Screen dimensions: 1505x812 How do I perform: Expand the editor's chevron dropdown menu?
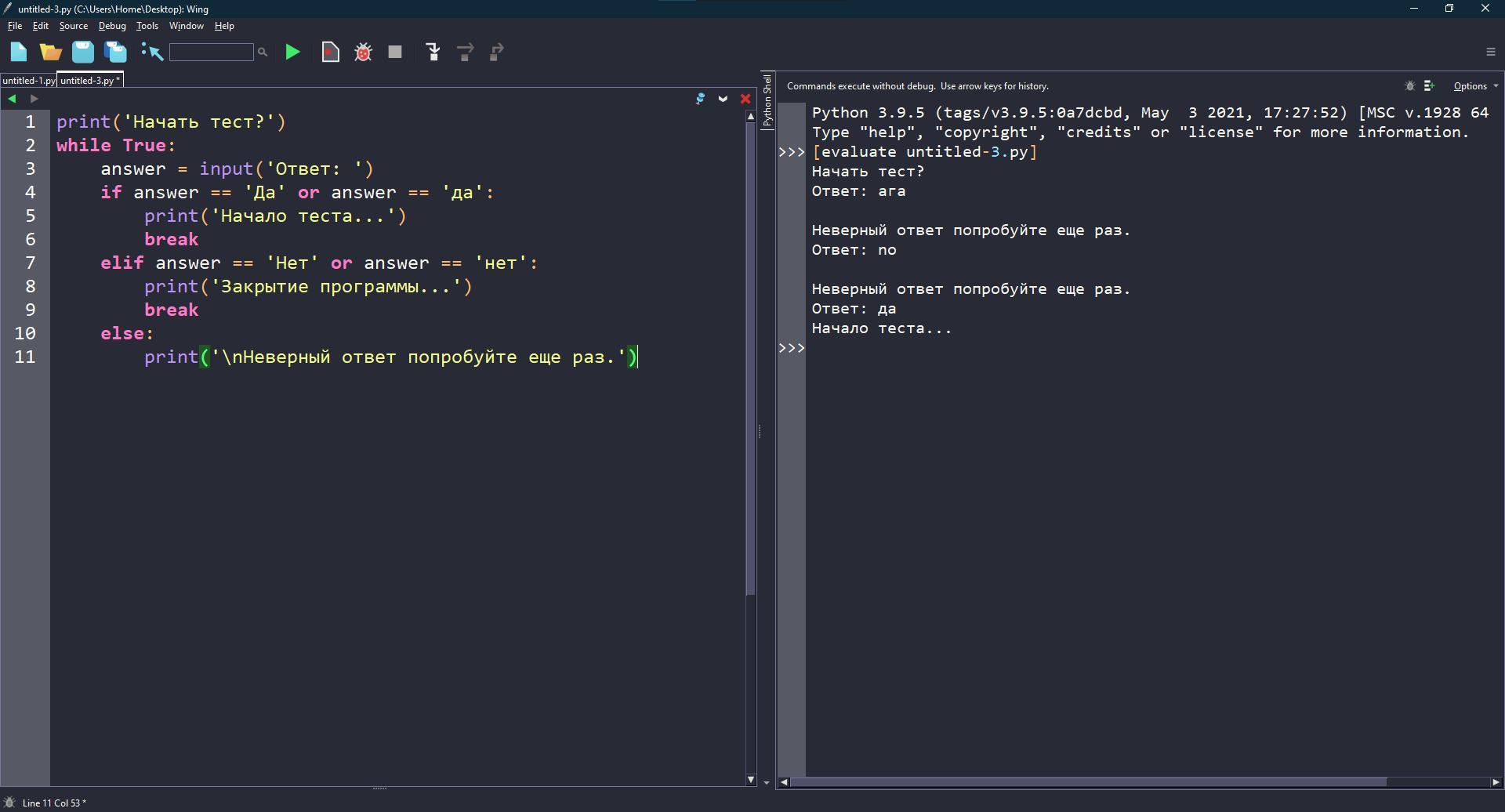[723, 99]
